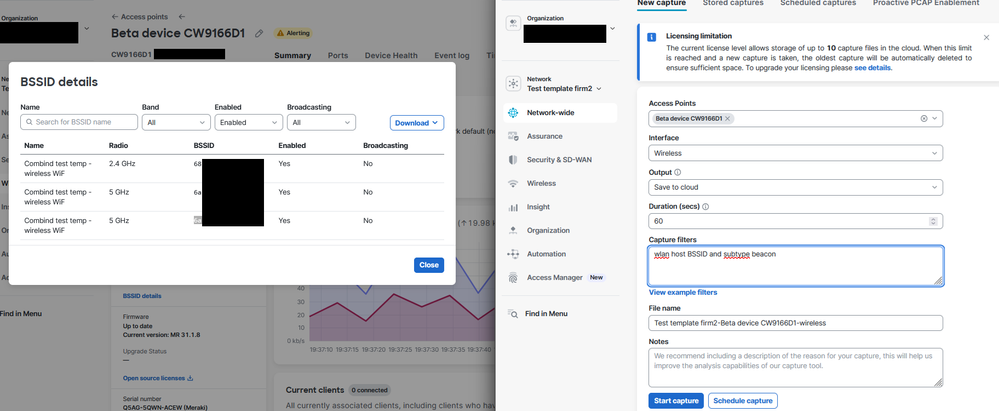This screenshot has height=411, width=999.
Task: Open the Insight bar chart icon
Action: click(513, 207)
